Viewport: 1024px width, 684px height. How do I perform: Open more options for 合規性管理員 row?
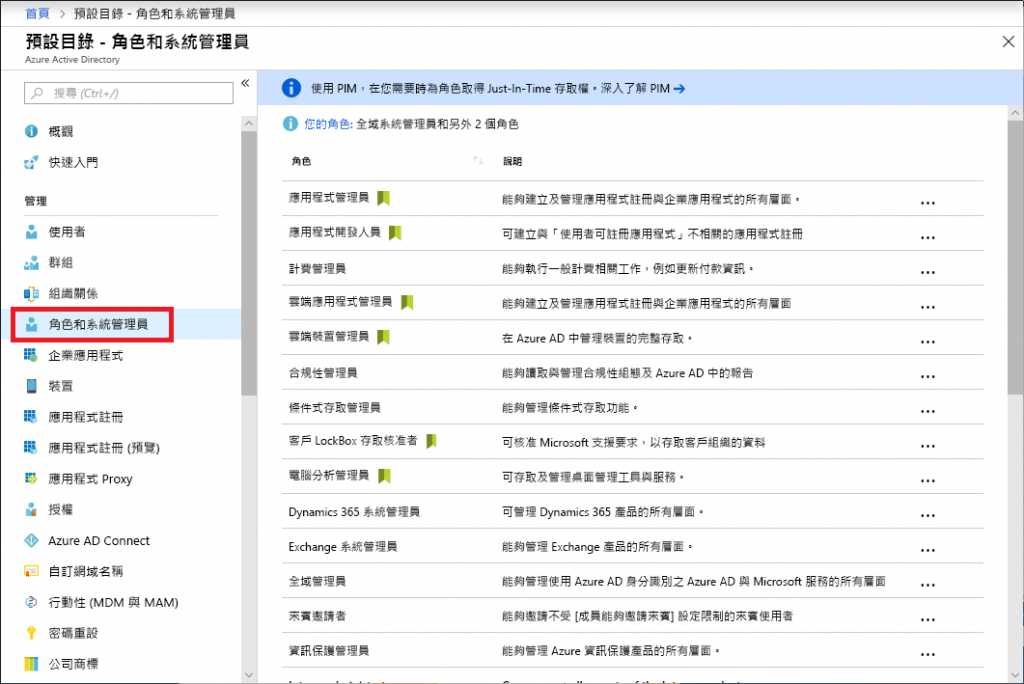pos(927,376)
